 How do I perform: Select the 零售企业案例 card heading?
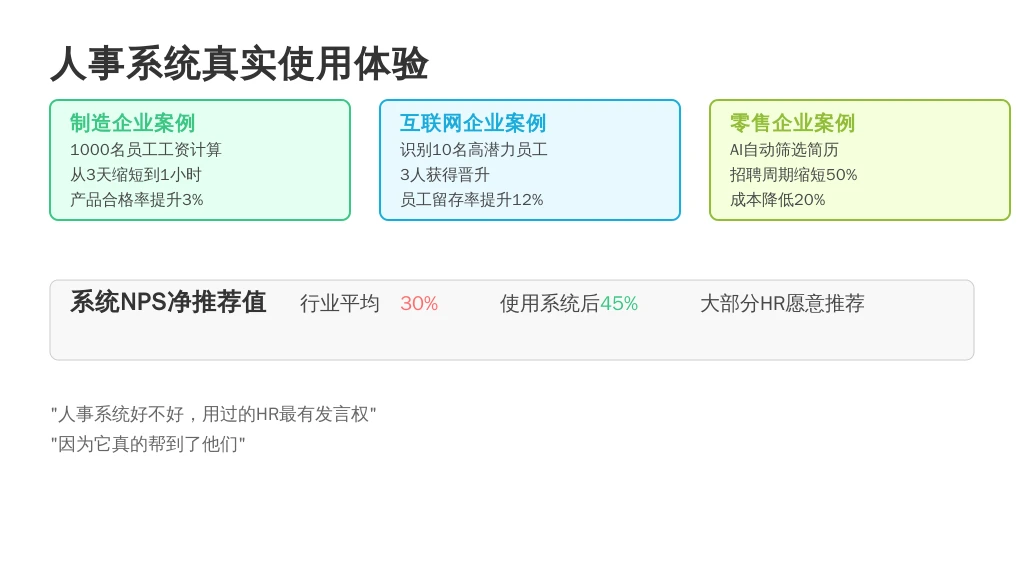[x=792, y=123]
